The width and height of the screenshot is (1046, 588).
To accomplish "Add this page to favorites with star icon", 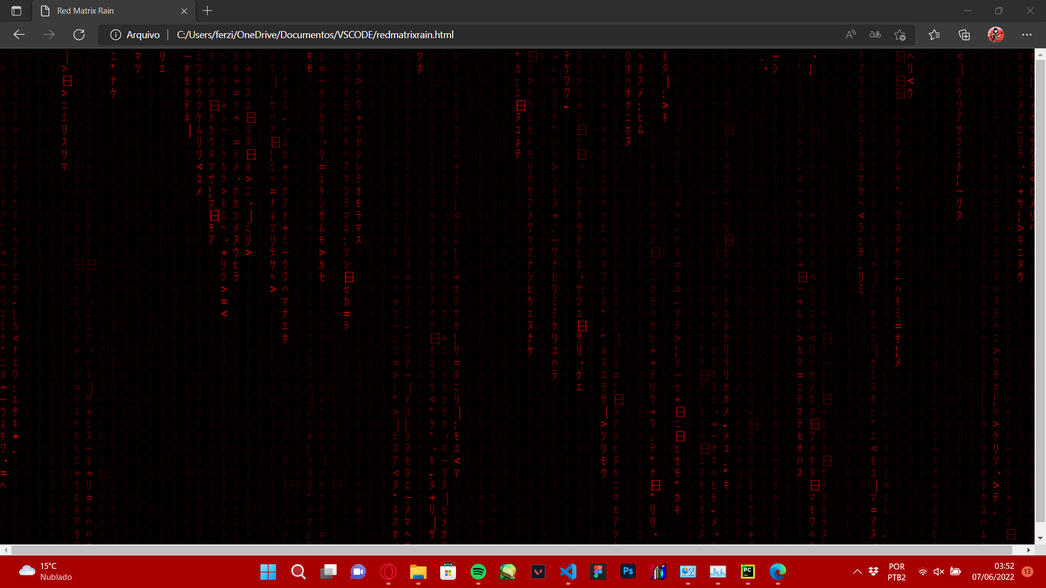I will 900,35.
